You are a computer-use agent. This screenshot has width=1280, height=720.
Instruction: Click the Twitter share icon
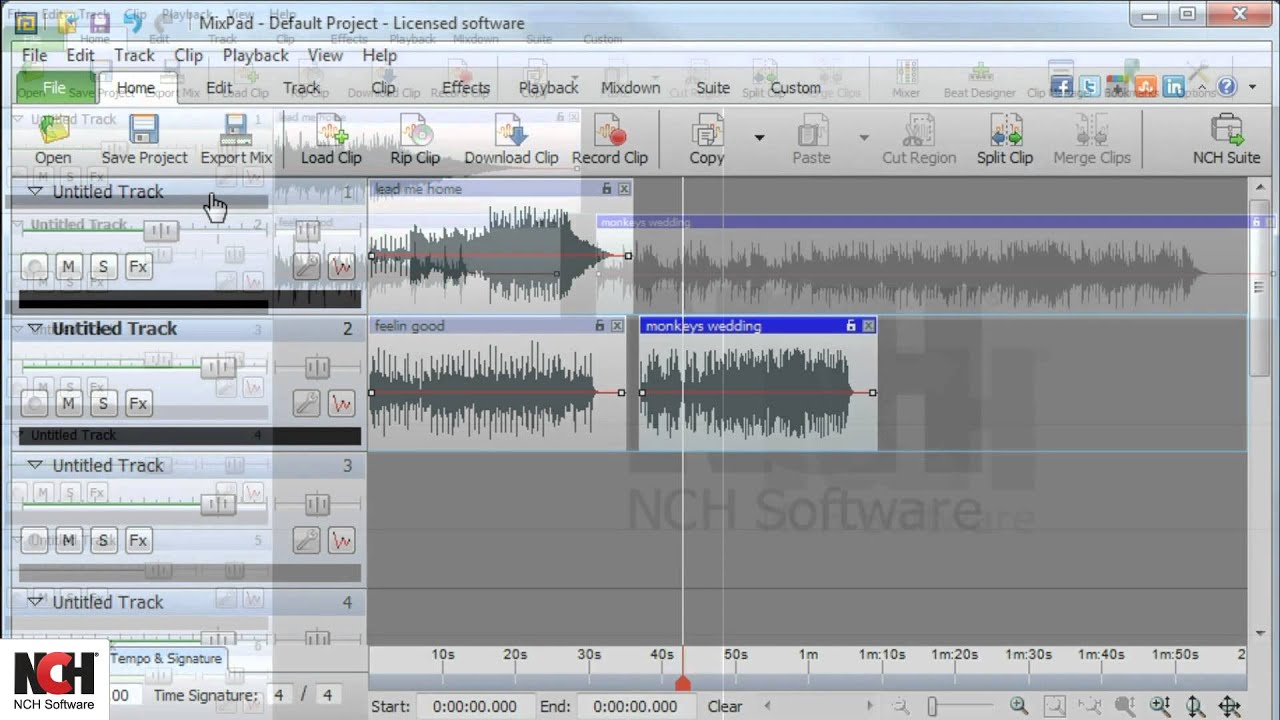tap(1090, 88)
